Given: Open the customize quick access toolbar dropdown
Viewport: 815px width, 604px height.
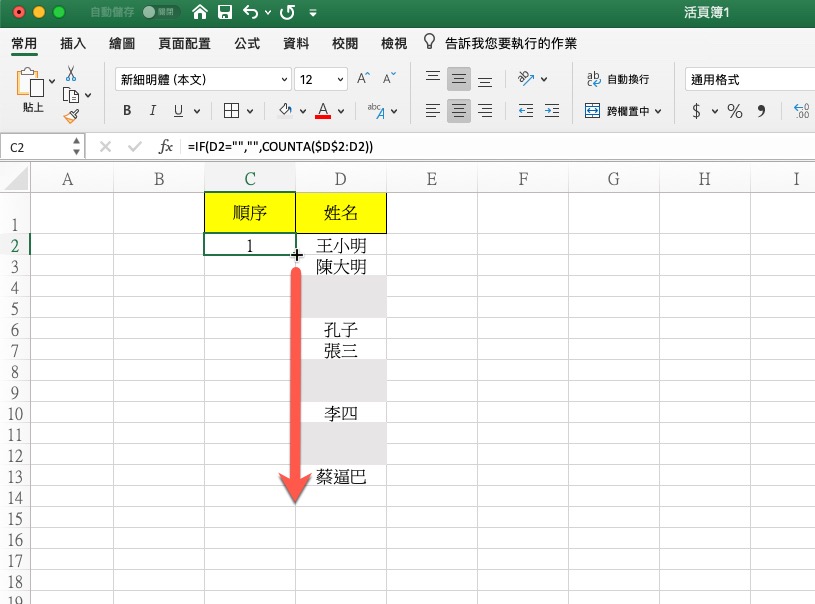Looking at the screenshot, I should tap(313, 12).
